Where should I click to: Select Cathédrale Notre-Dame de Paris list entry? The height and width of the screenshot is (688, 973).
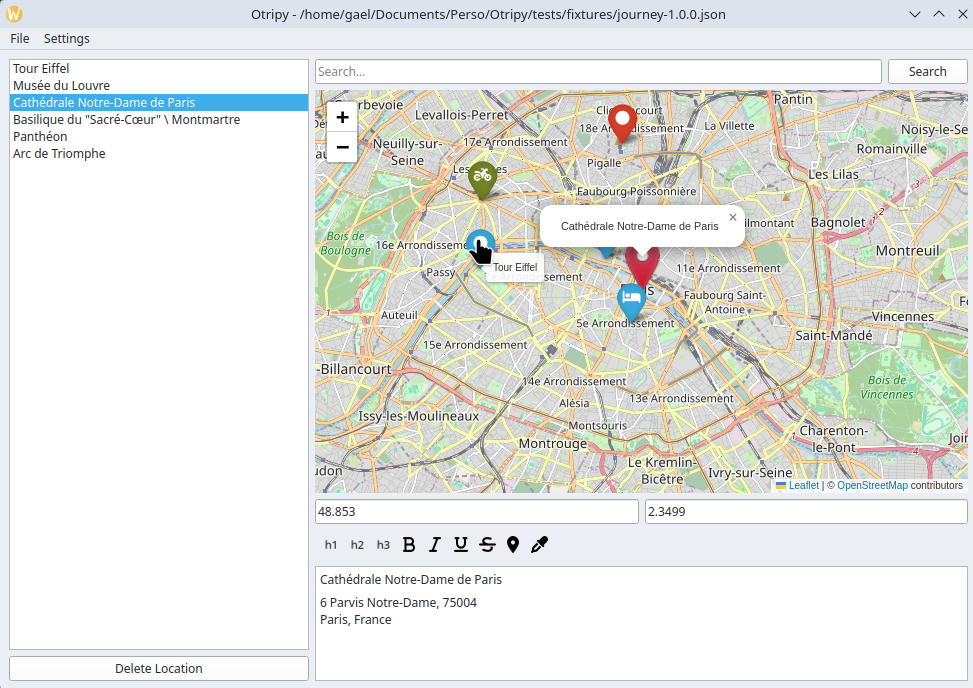coord(159,102)
